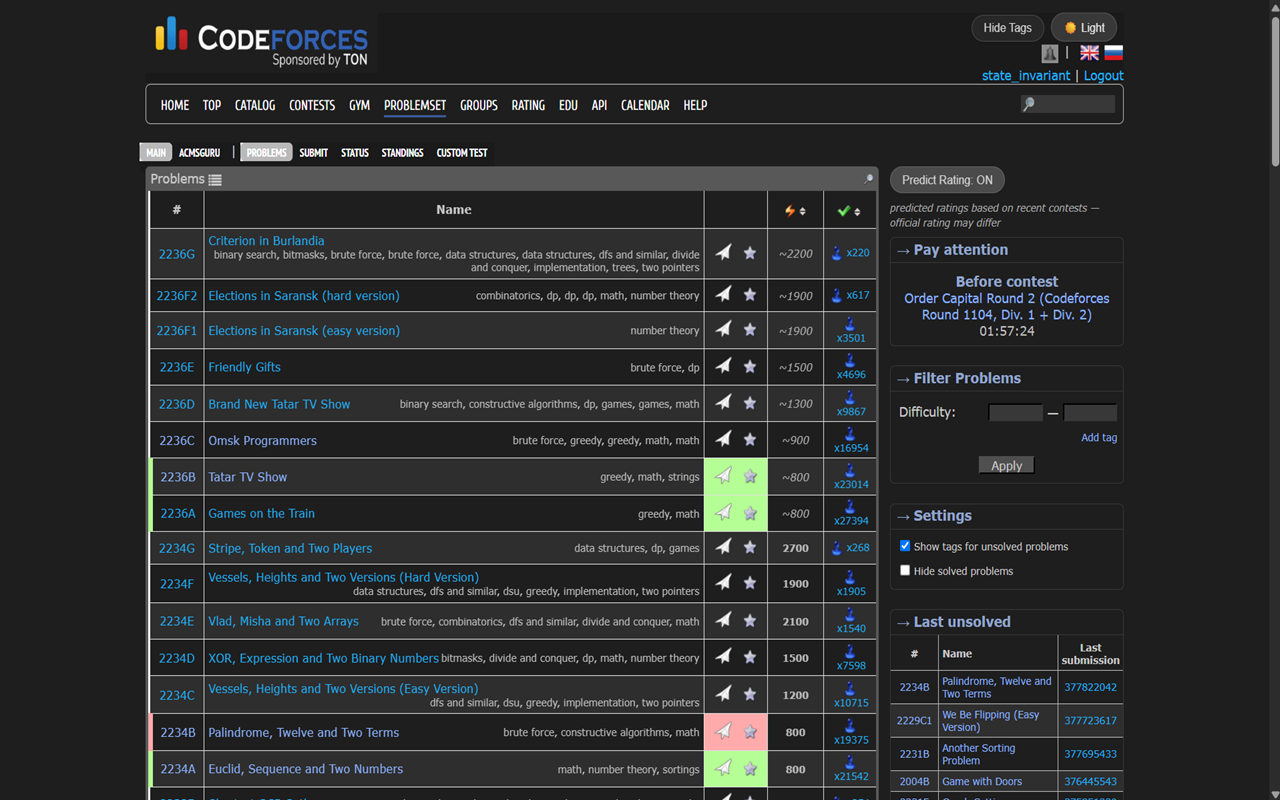
Task: Star Stripe, Token and Two Players problem
Action: [750, 547]
